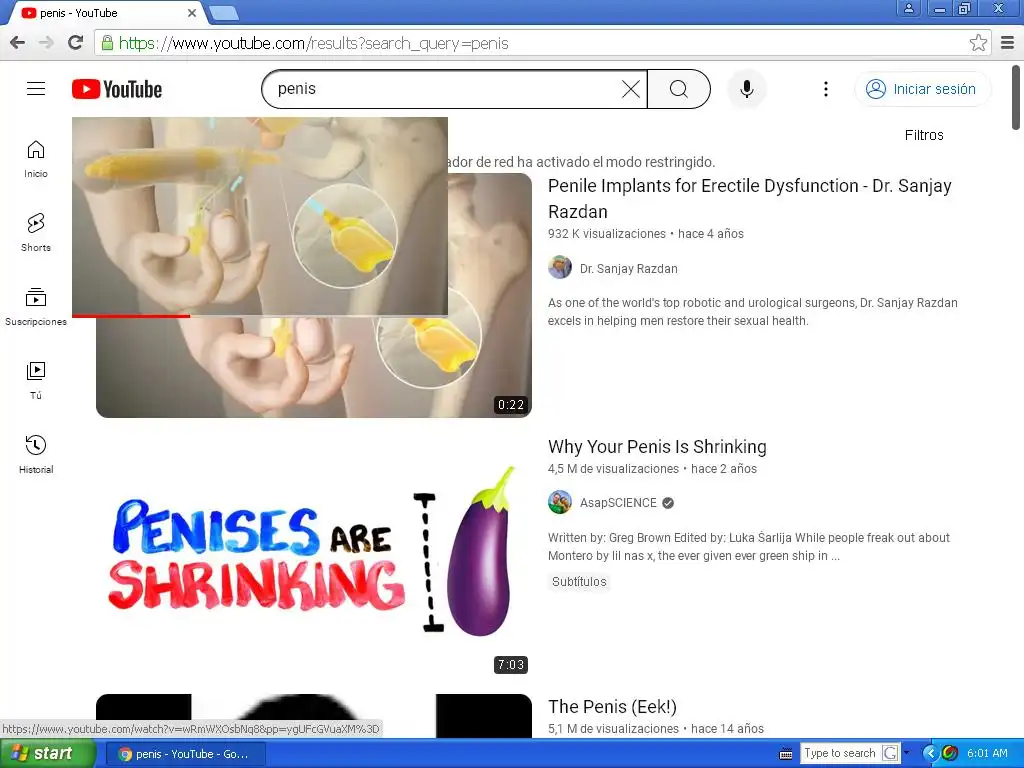Click the 4,5 M de visualizaciones text
Screen dimensions: 1024x768
point(613,469)
